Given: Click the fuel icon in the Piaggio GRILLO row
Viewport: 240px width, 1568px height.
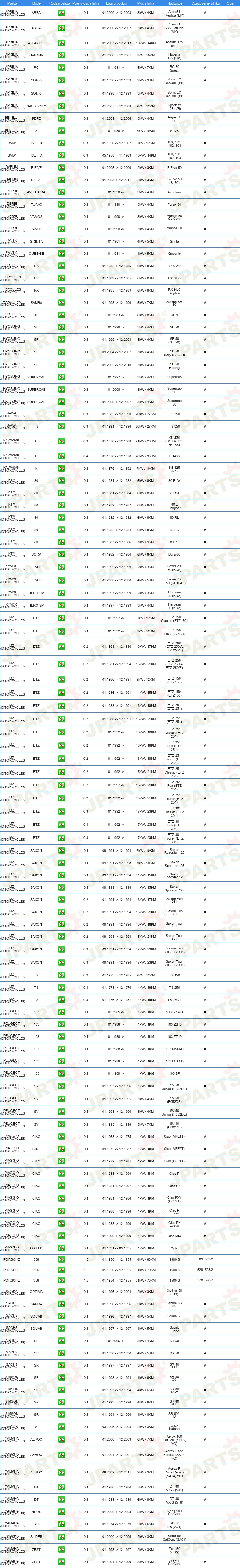Looking at the screenshot, I should point(61,1248).
